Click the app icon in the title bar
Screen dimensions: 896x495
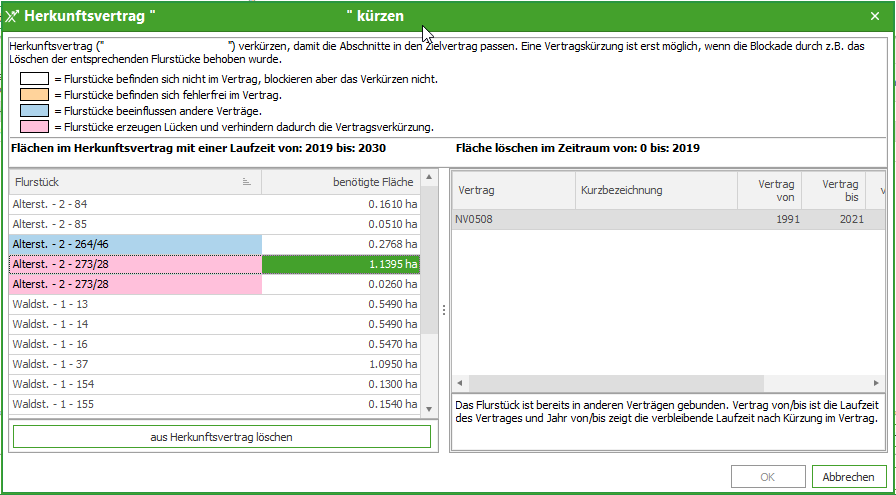point(12,16)
